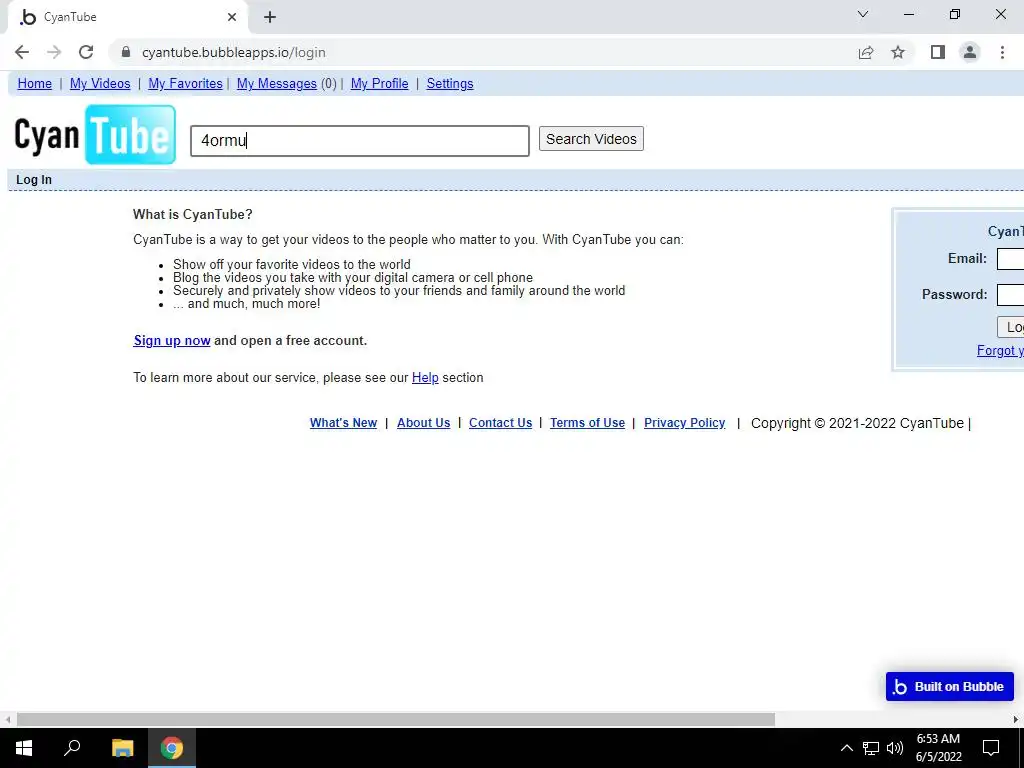The width and height of the screenshot is (1024, 768).
Task: Click the Email input field
Action: coord(1010,259)
